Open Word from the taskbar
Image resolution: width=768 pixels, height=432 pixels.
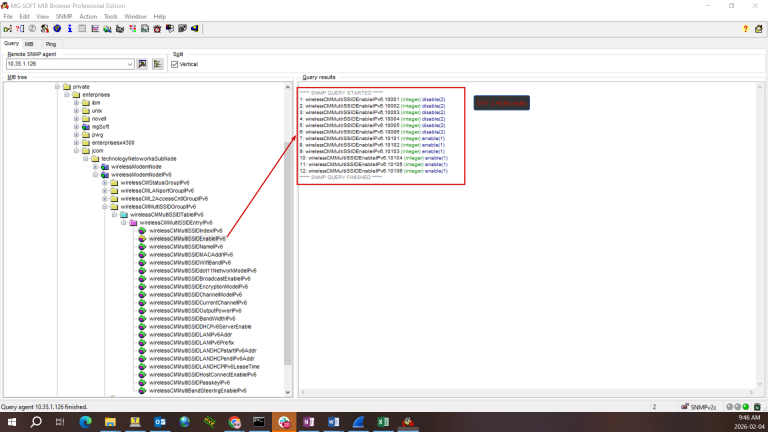(x=334, y=422)
